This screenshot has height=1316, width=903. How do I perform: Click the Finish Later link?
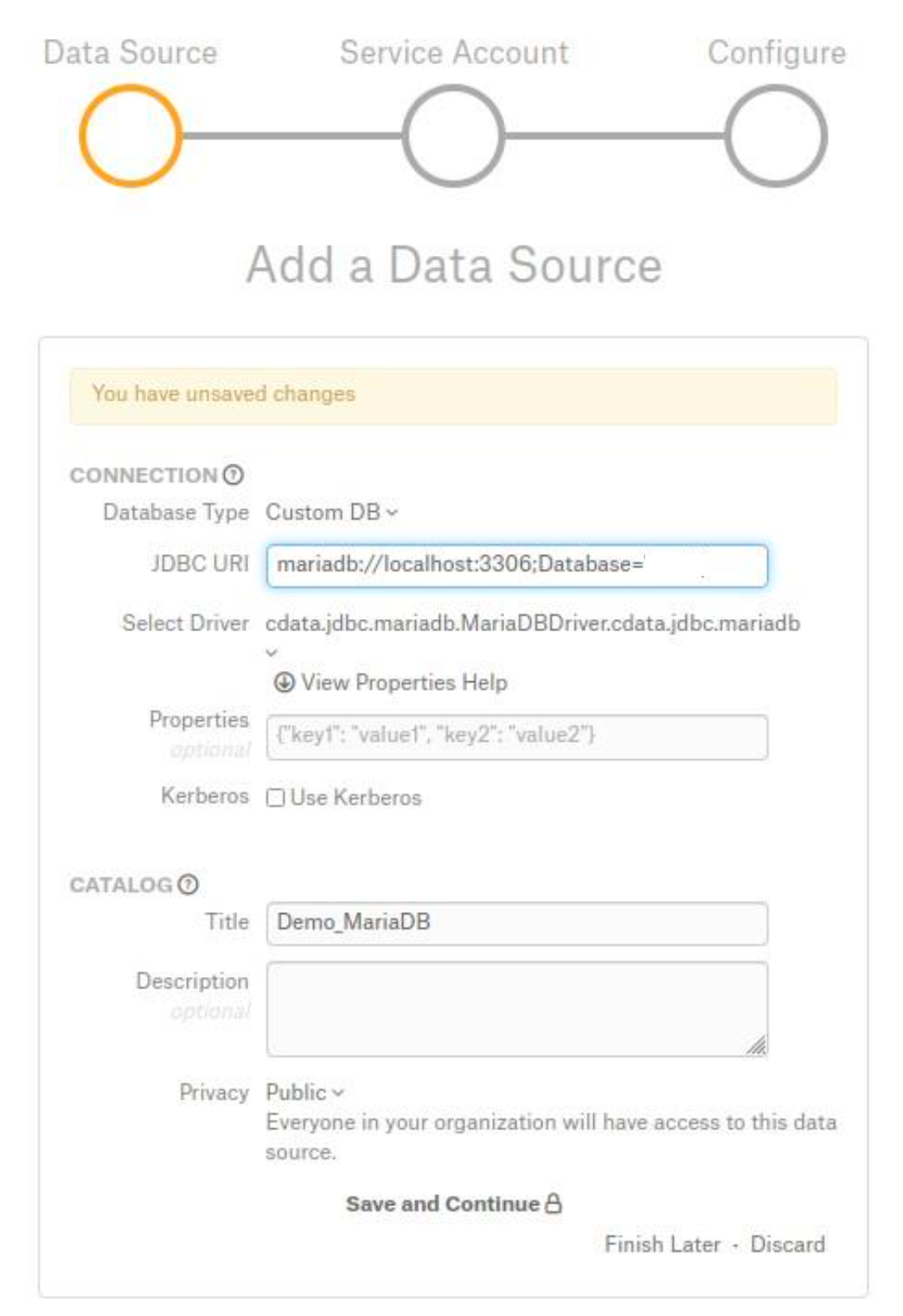pyautogui.click(x=663, y=1244)
